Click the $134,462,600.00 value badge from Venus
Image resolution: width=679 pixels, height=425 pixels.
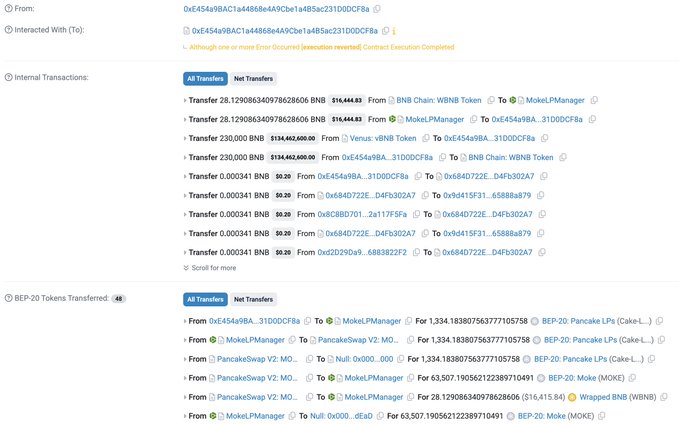[293, 138]
